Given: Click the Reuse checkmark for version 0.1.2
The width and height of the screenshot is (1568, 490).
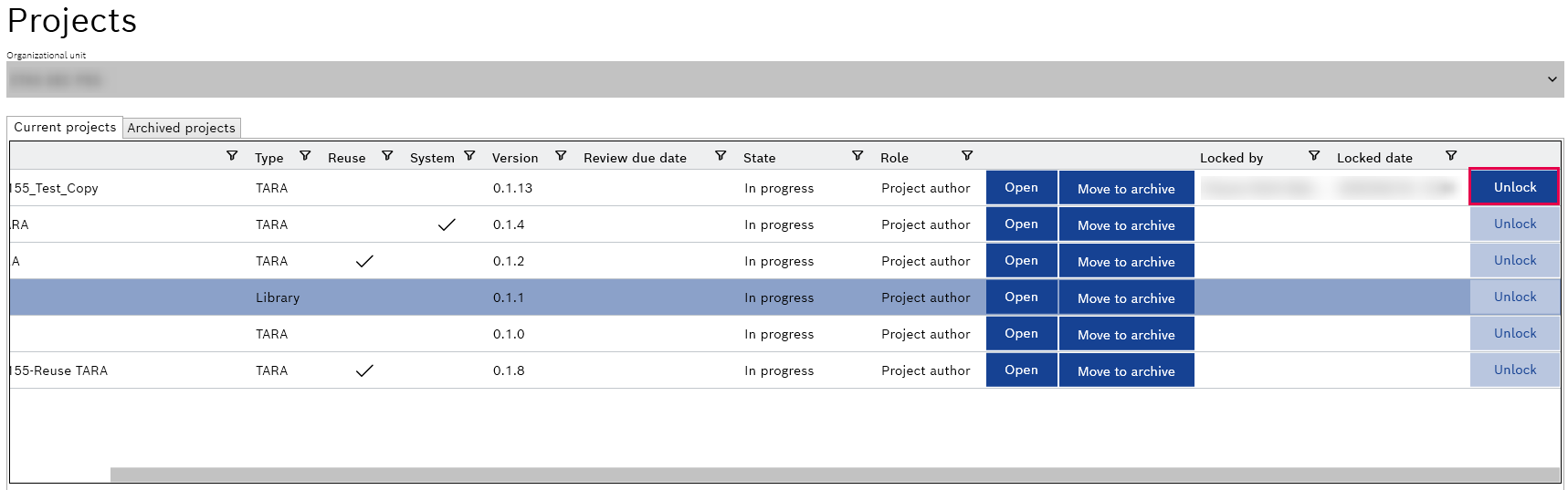Looking at the screenshot, I should [364, 261].
